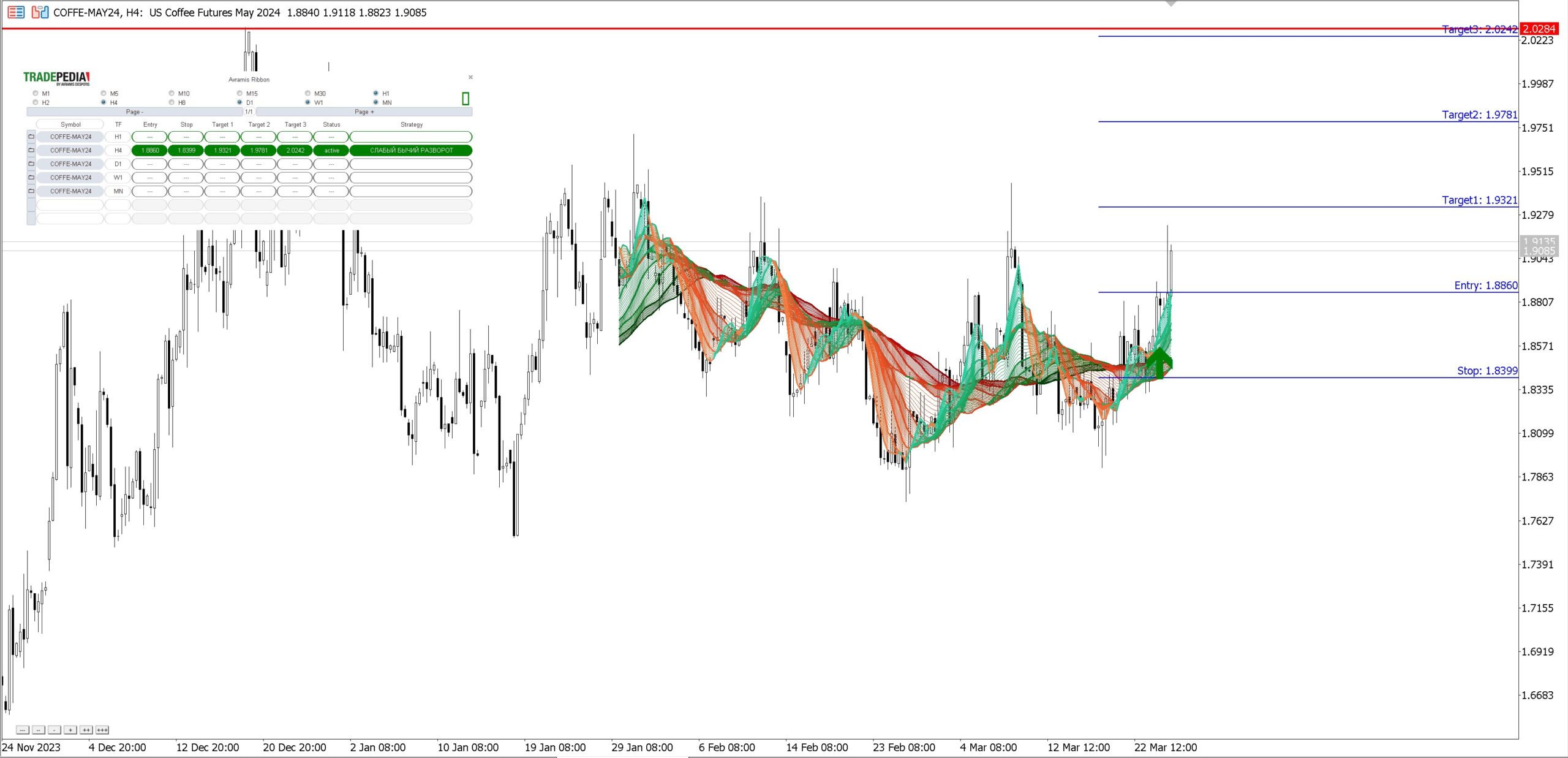
Task: Click the green active status cell for H4
Action: 331,150
